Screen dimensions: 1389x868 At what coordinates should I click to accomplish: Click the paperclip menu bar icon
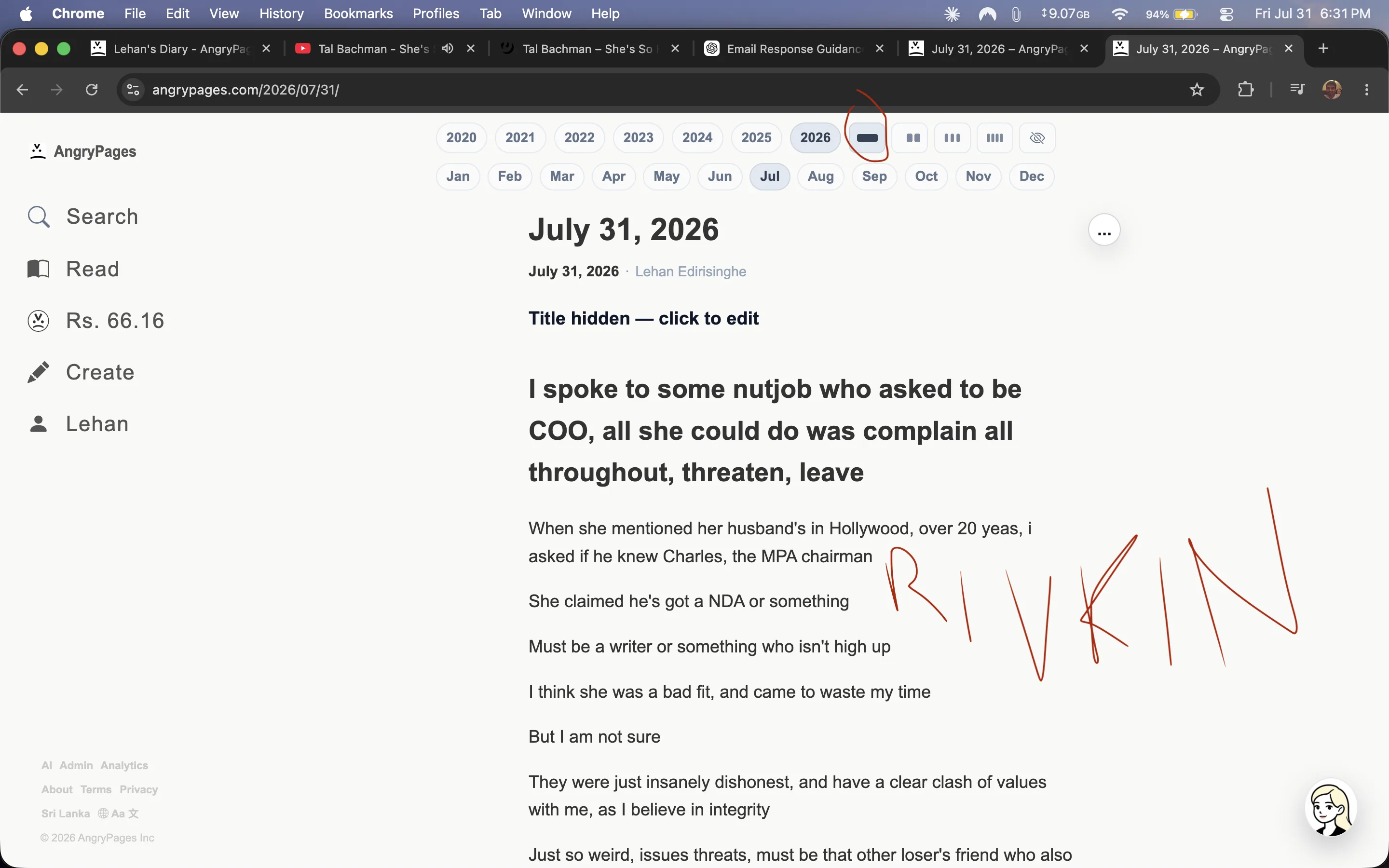click(1017, 14)
